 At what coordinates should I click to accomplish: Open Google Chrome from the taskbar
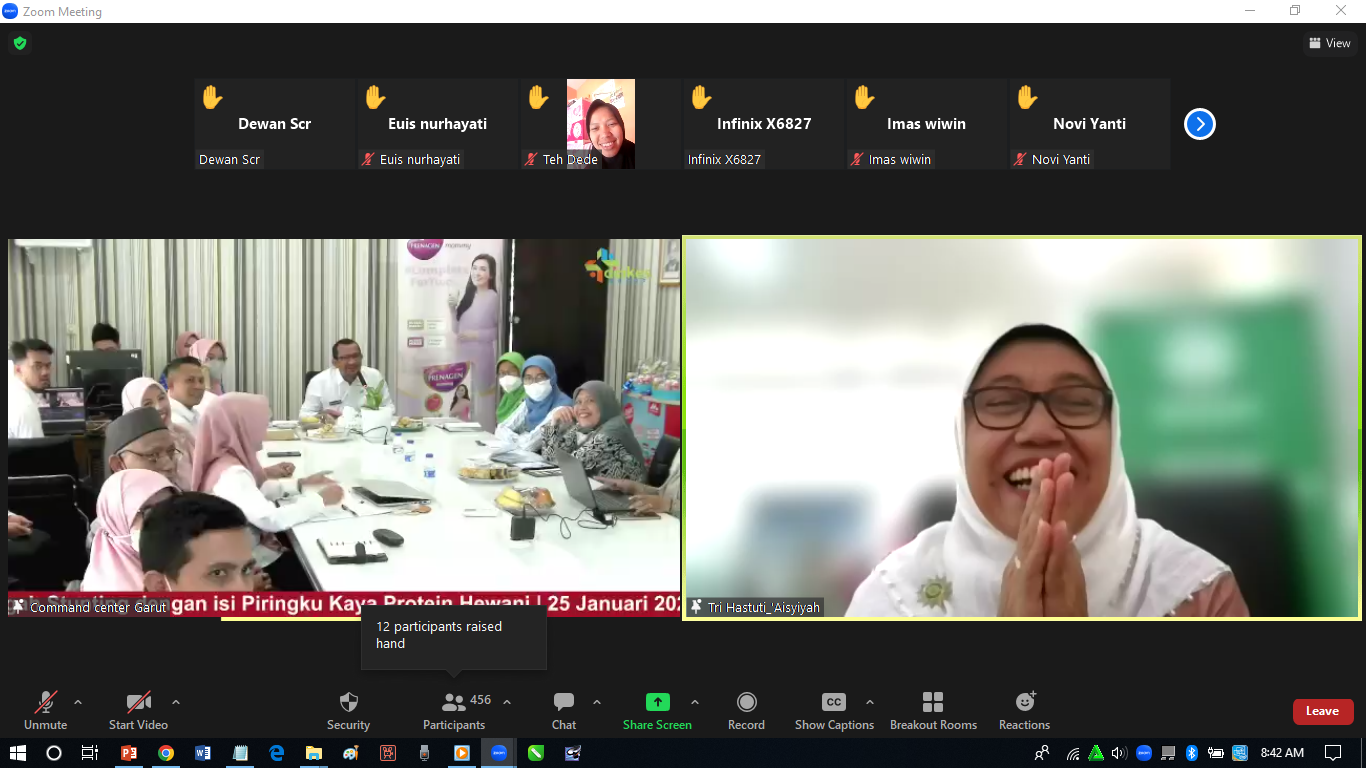tap(166, 753)
